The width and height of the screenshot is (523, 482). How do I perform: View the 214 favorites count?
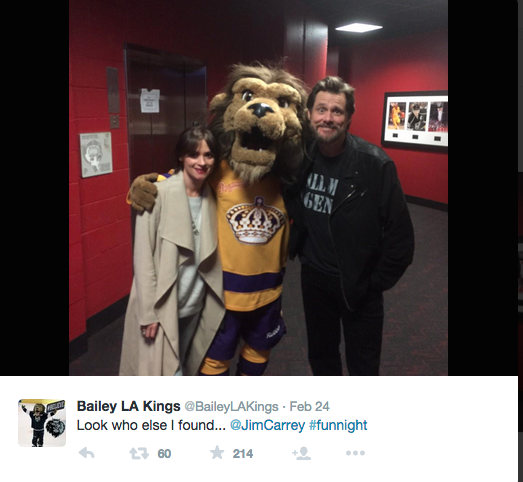(x=243, y=454)
